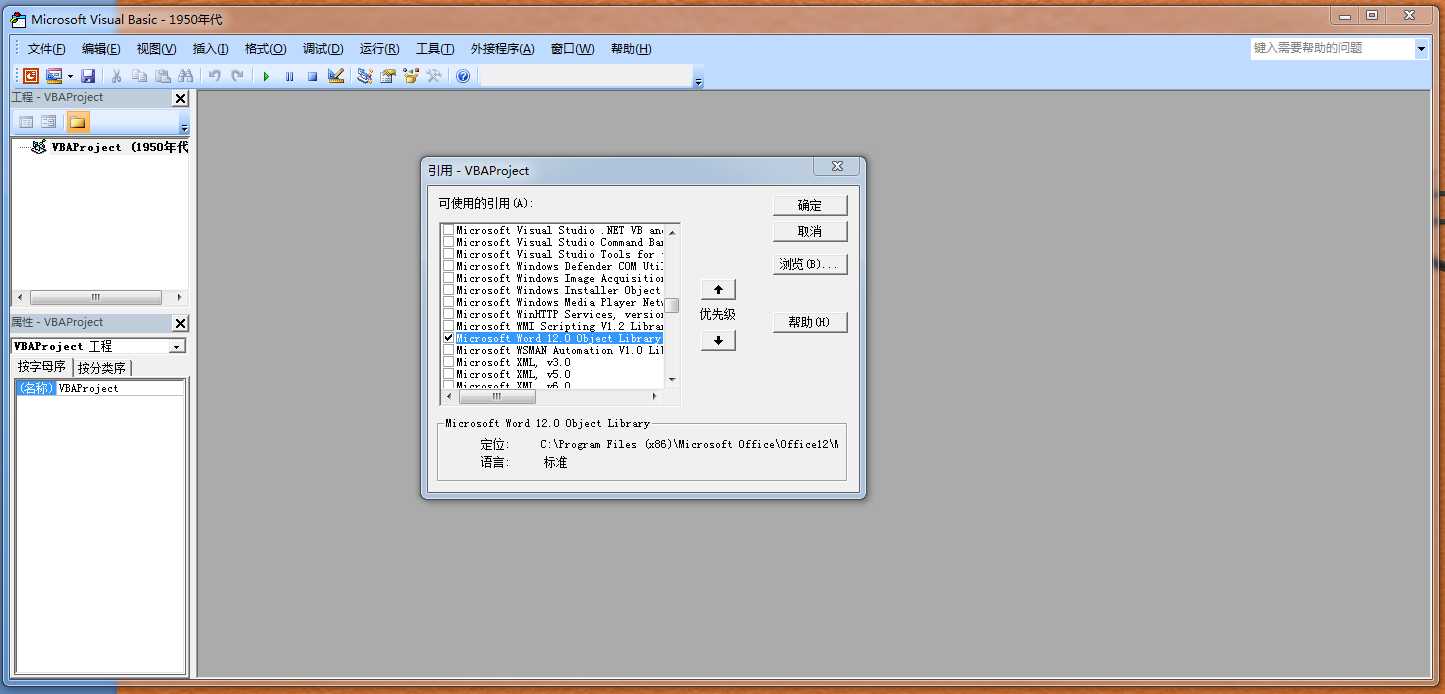Click the Find binoculars icon
Image resolution: width=1445 pixels, height=694 pixels.
185,76
